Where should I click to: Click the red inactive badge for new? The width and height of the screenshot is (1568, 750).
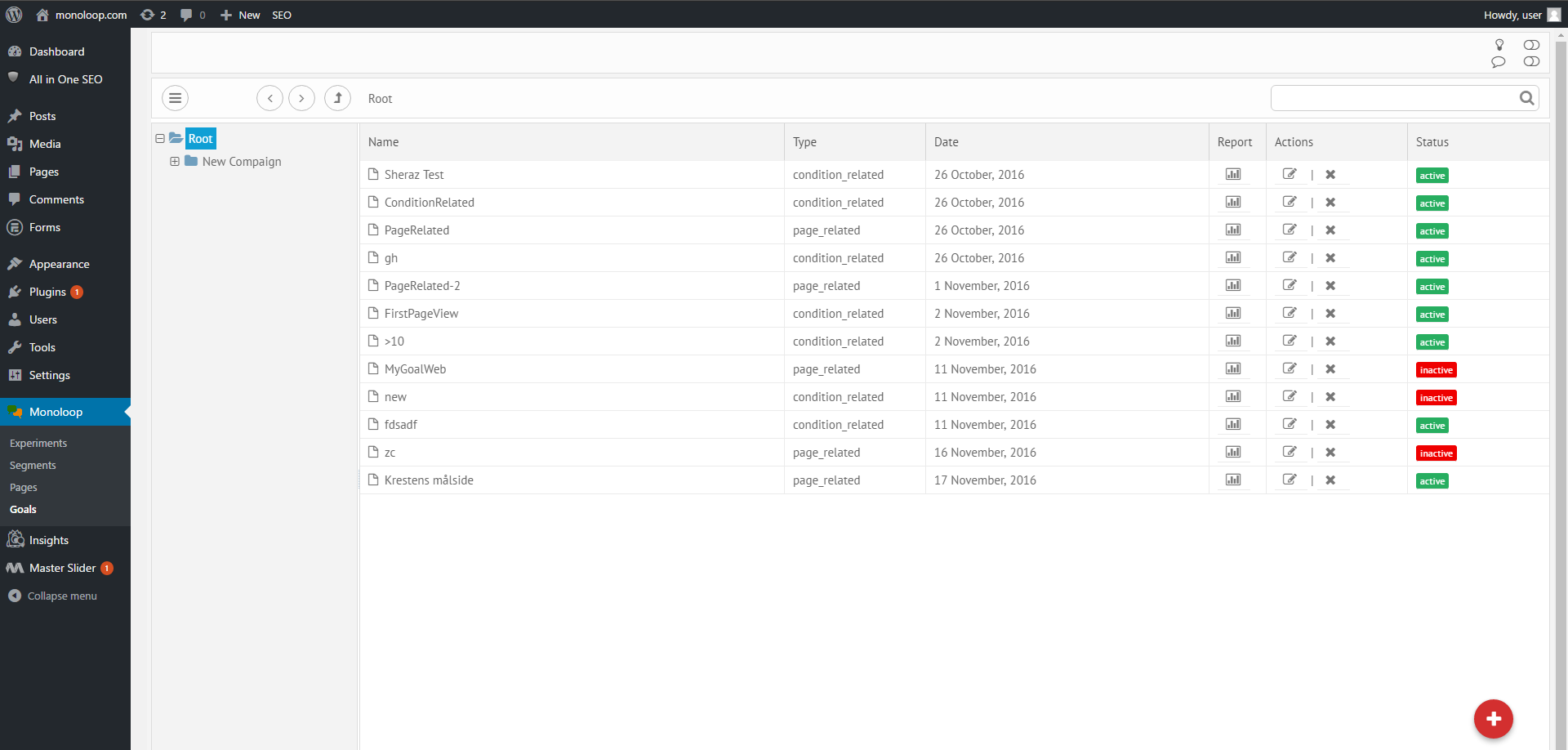pyautogui.click(x=1436, y=398)
